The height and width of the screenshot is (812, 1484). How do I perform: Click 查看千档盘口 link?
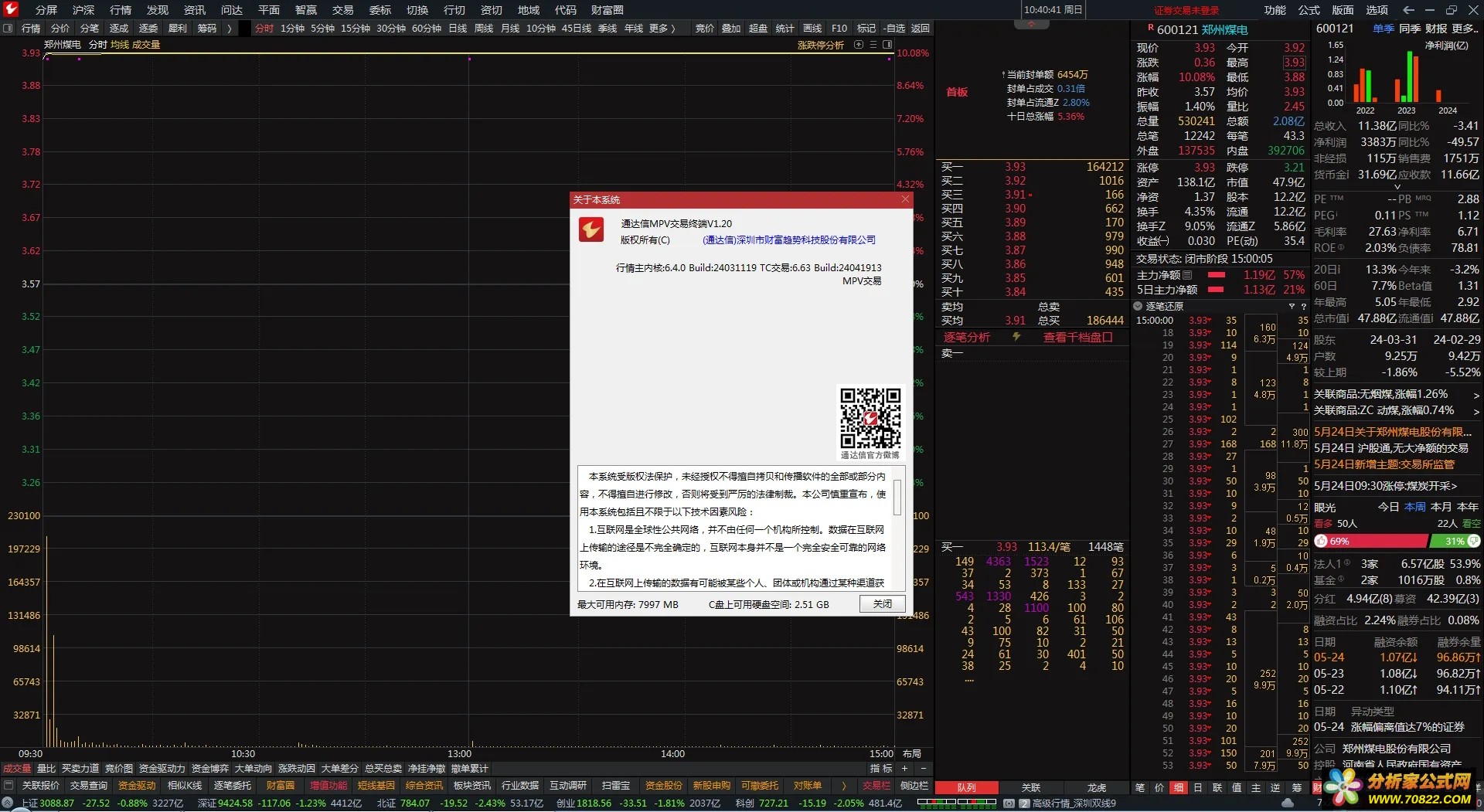pos(1077,338)
